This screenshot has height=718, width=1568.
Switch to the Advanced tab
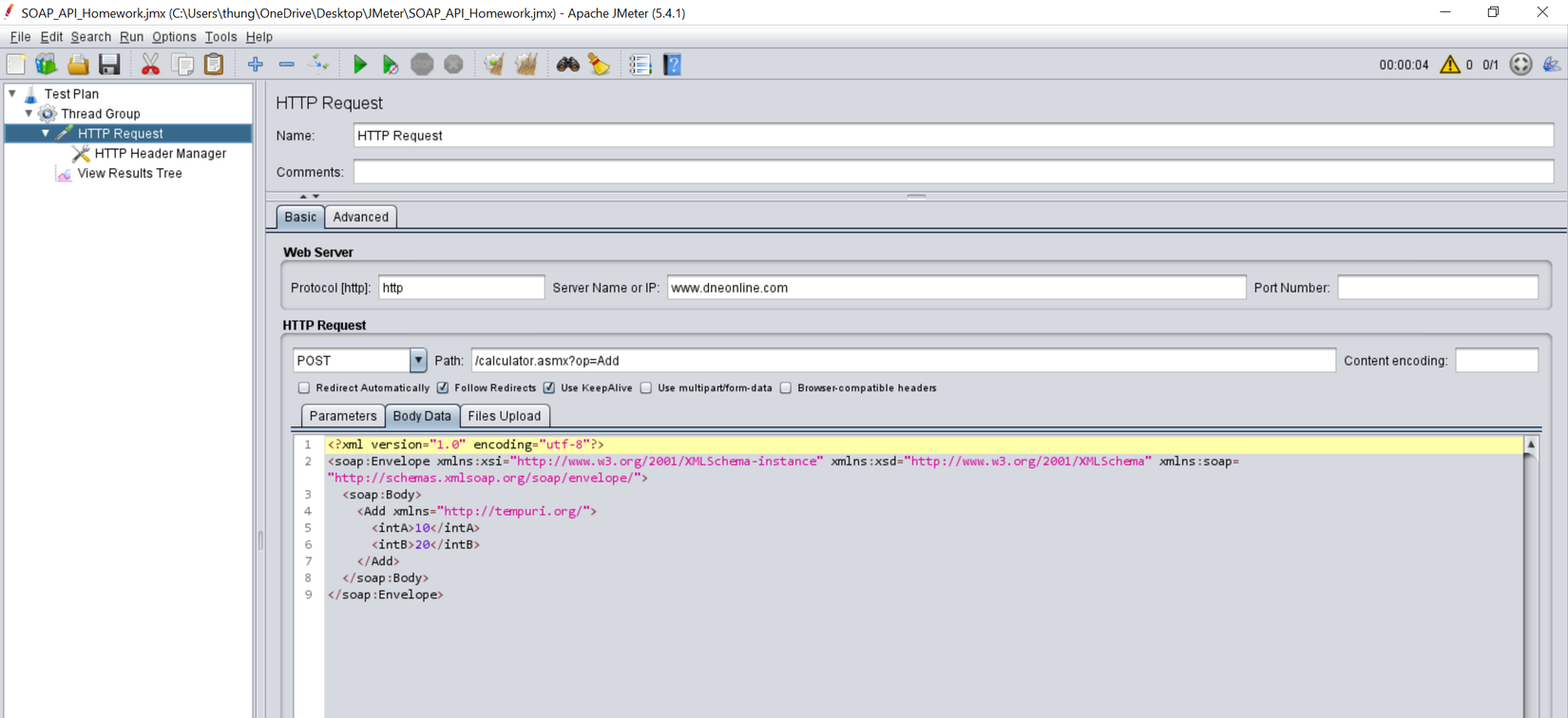360,217
